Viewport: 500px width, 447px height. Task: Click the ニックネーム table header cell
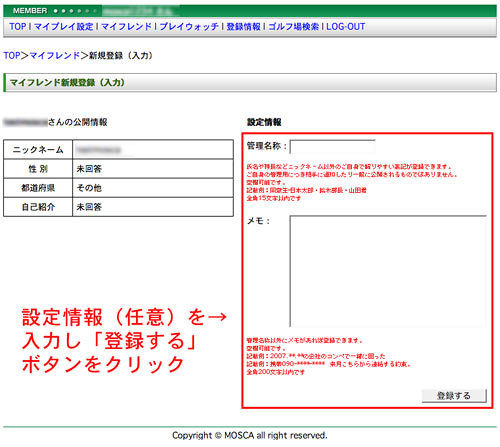pyautogui.click(x=38, y=150)
